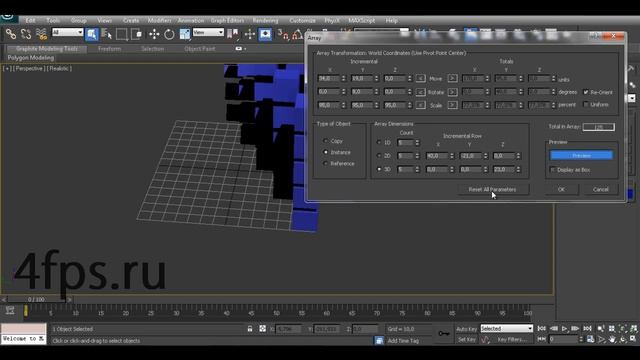Open the Key Filters button
The image size is (640, 360).
(511, 340)
